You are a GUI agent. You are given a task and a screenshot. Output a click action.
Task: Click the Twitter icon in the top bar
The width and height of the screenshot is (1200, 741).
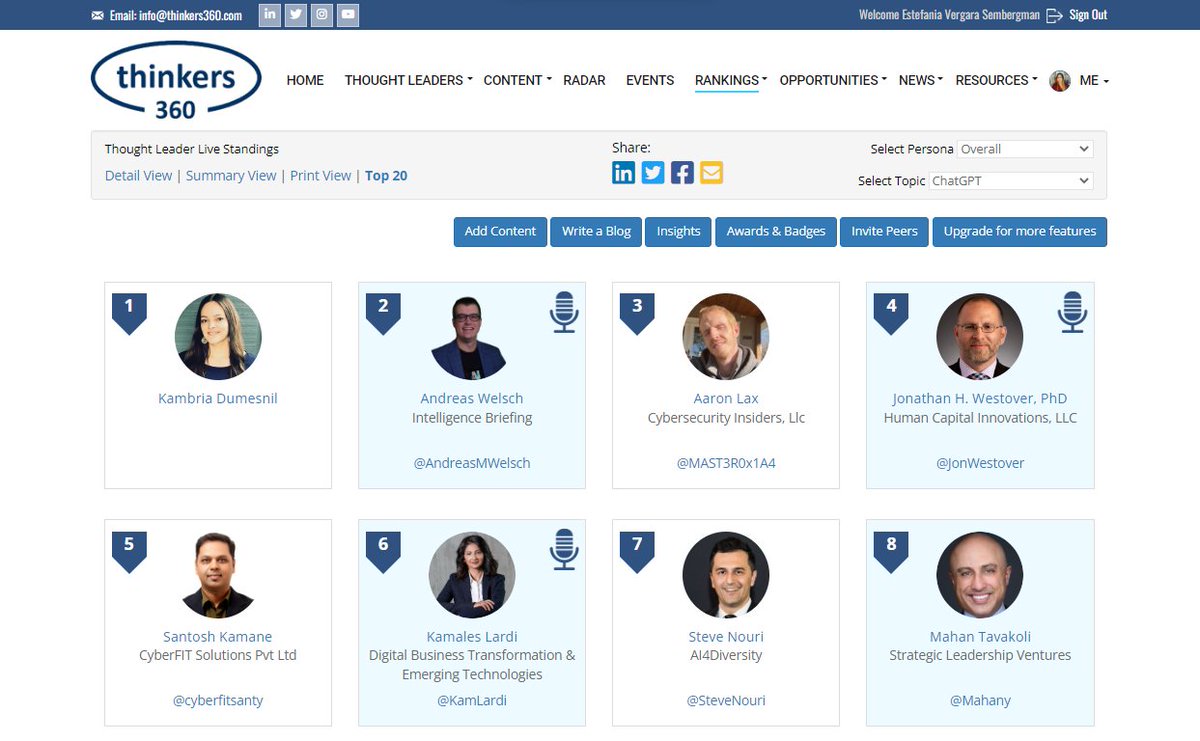pos(295,15)
